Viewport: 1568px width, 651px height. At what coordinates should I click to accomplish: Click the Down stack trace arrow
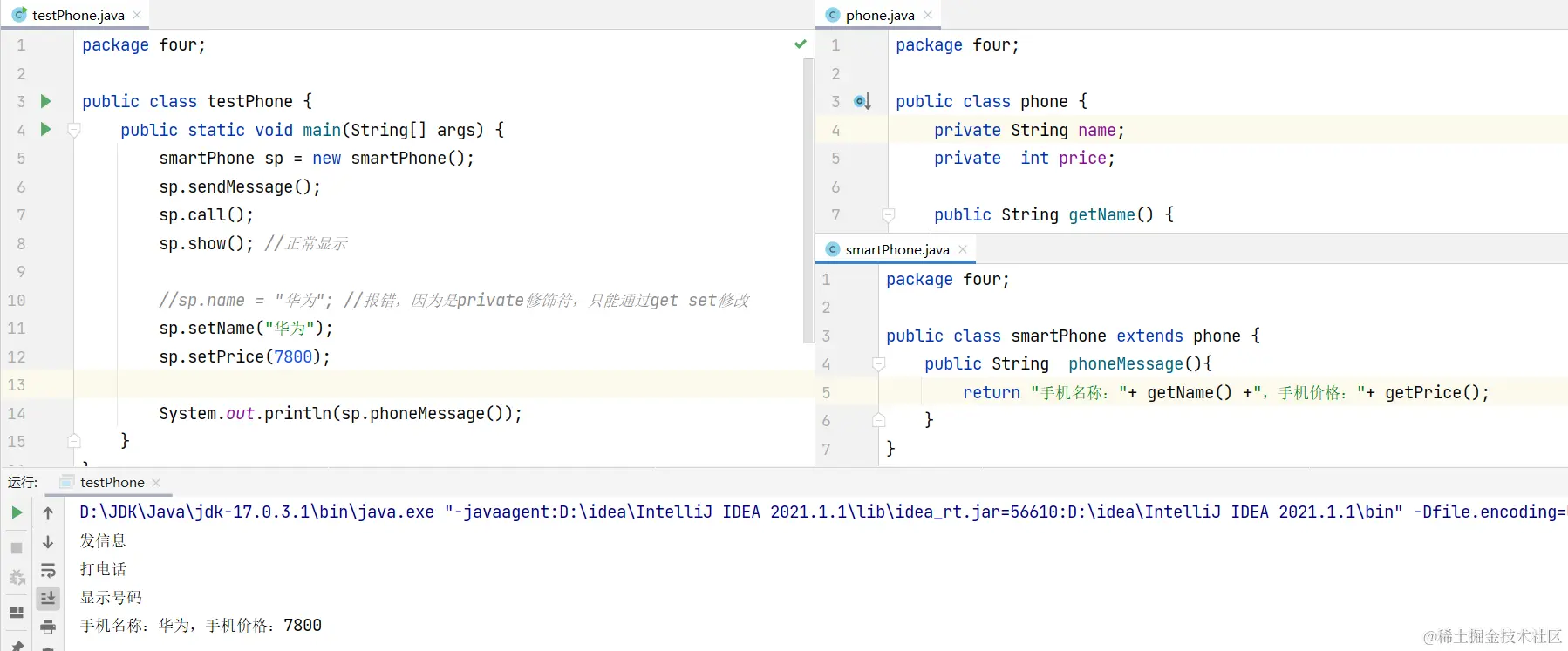(48, 542)
